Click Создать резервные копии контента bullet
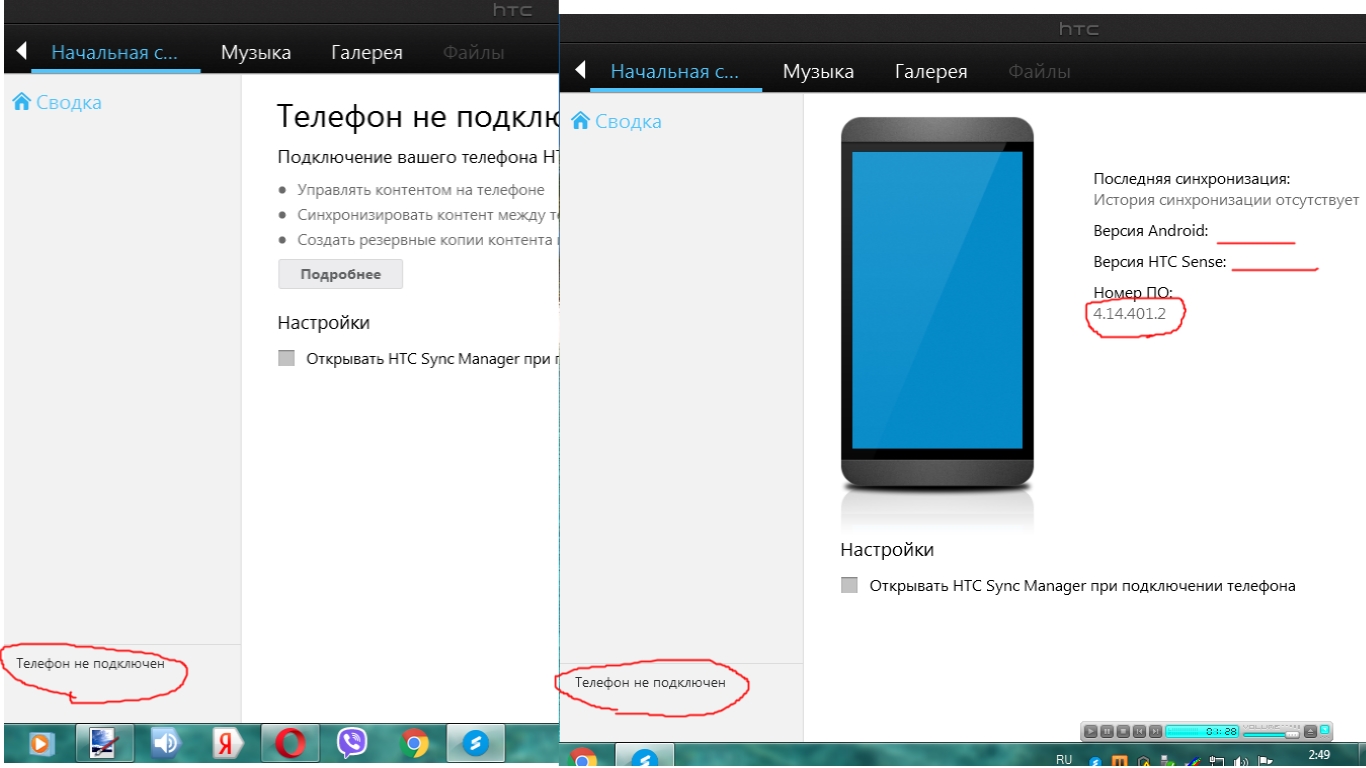The image size is (1366, 768). pos(427,240)
